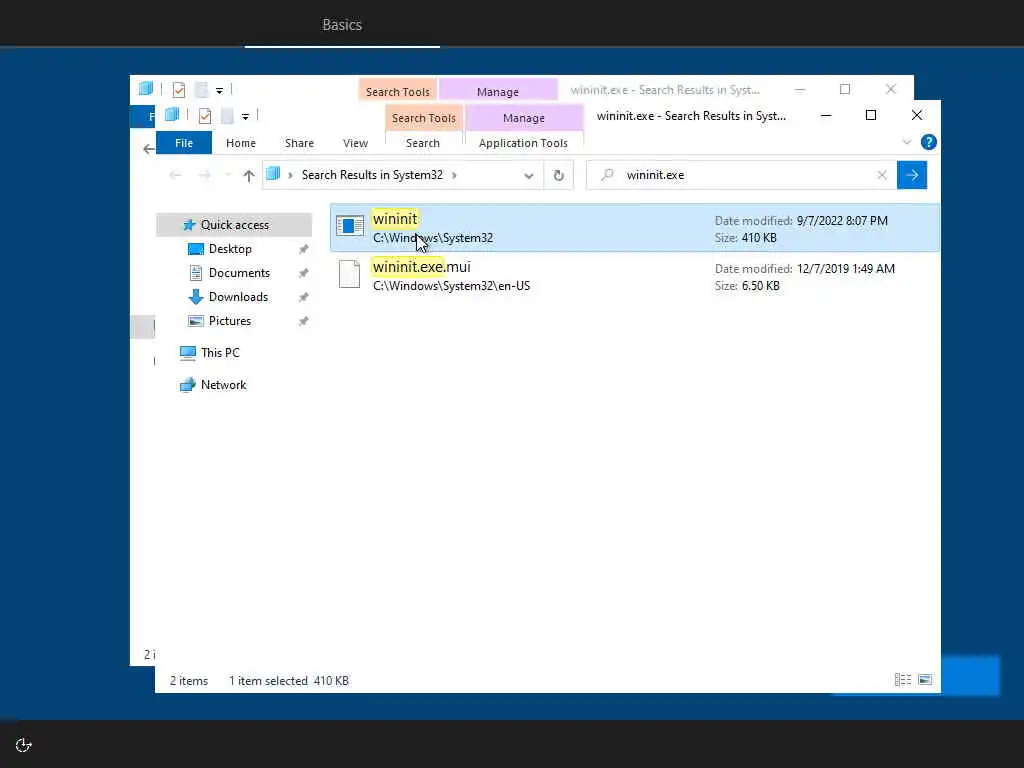
Task: Select the Search ribbon tab
Action: pyautogui.click(x=423, y=143)
